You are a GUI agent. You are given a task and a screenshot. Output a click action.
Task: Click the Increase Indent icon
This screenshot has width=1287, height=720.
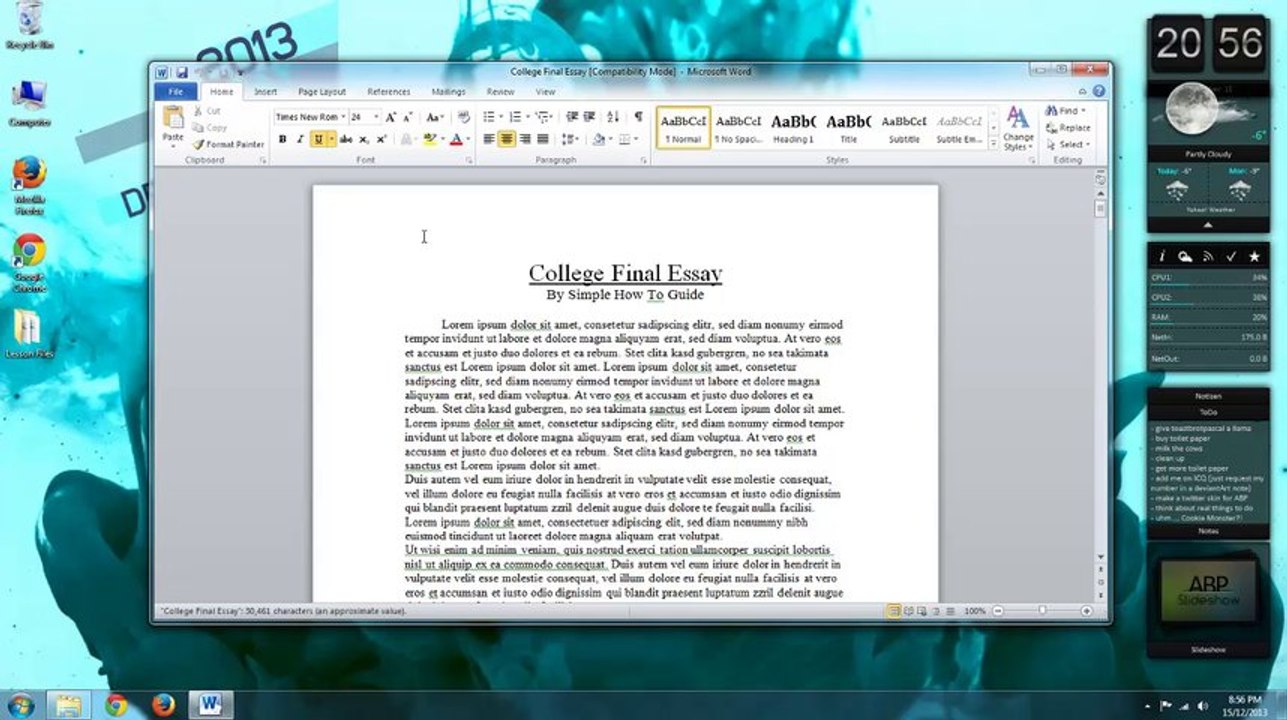pyautogui.click(x=590, y=117)
